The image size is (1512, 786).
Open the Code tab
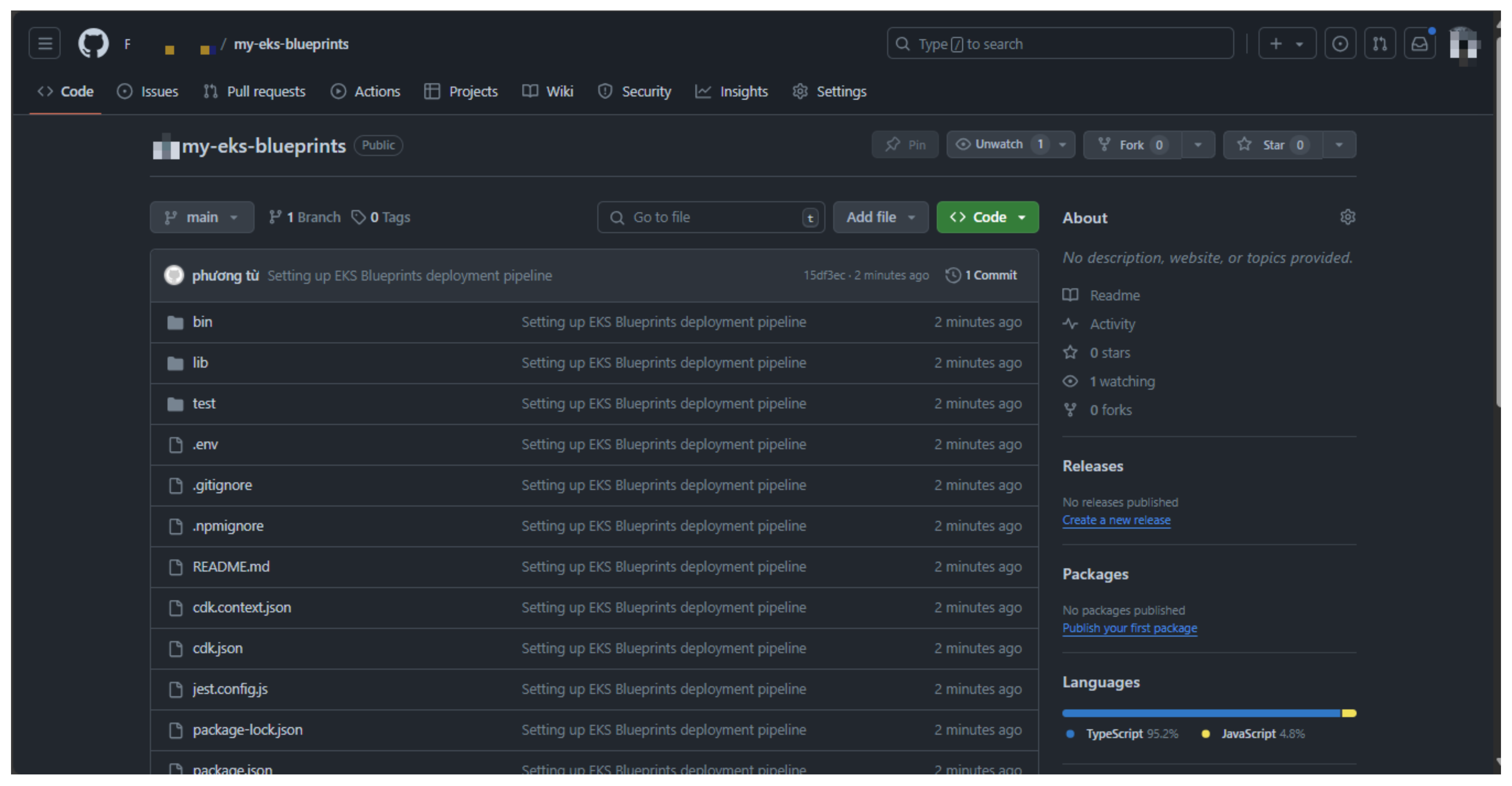(66, 91)
